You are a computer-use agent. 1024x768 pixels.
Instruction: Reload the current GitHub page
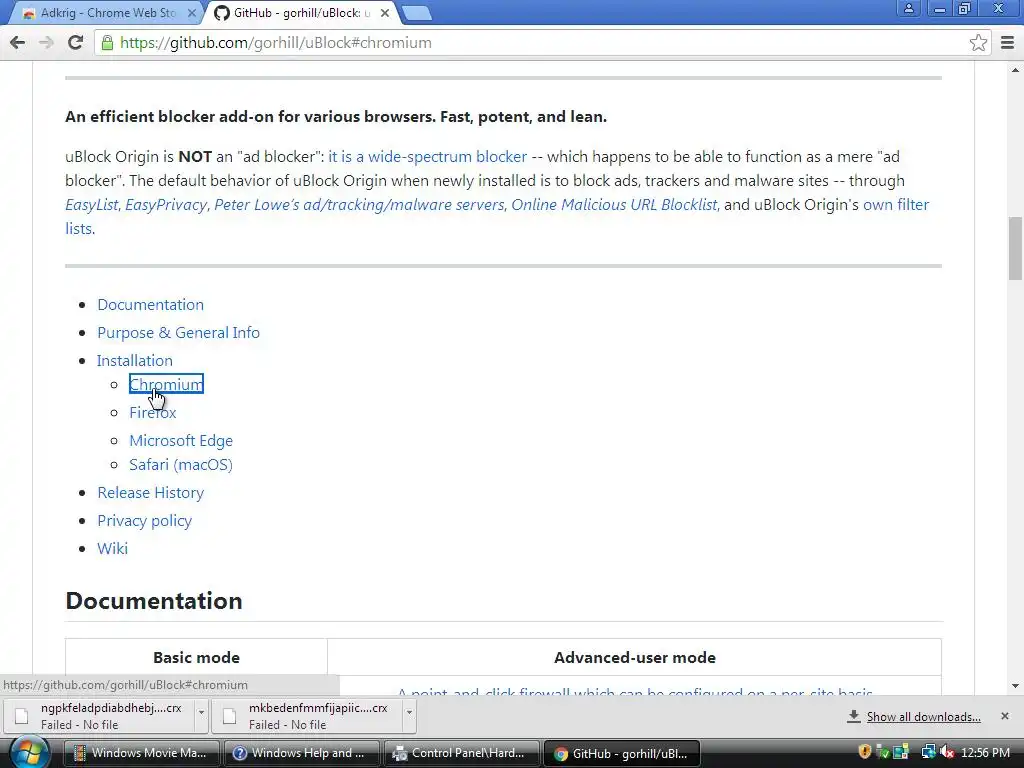[x=75, y=43]
